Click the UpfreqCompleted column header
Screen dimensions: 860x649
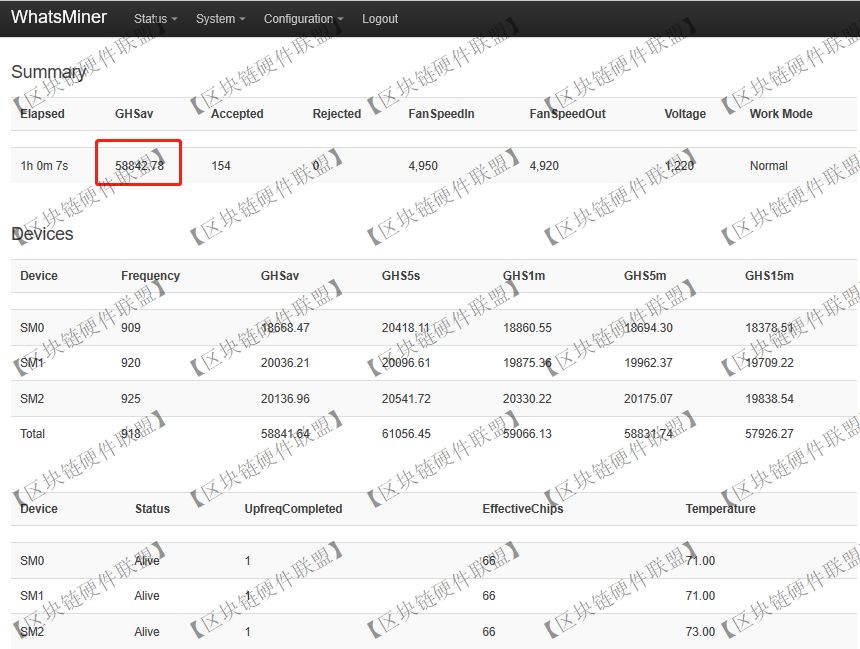(293, 509)
